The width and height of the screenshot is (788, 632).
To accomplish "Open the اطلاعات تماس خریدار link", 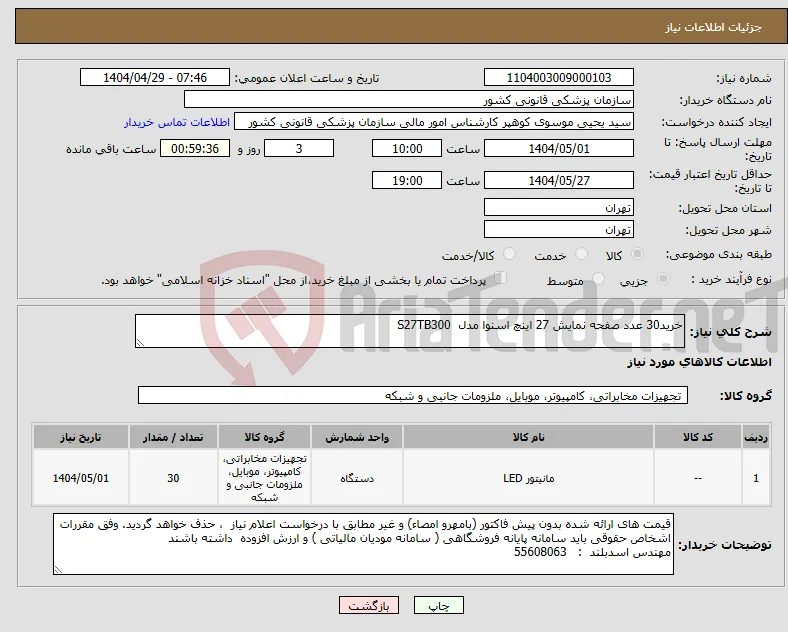I will pos(177,122).
